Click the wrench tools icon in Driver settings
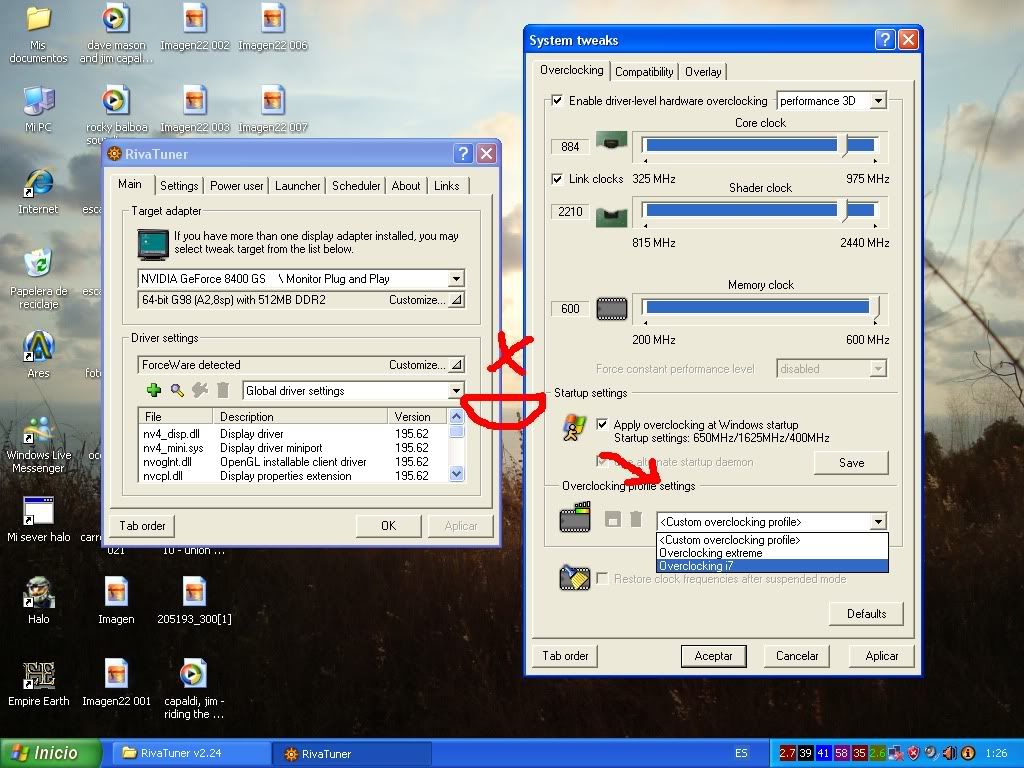 pyautogui.click(x=200, y=391)
